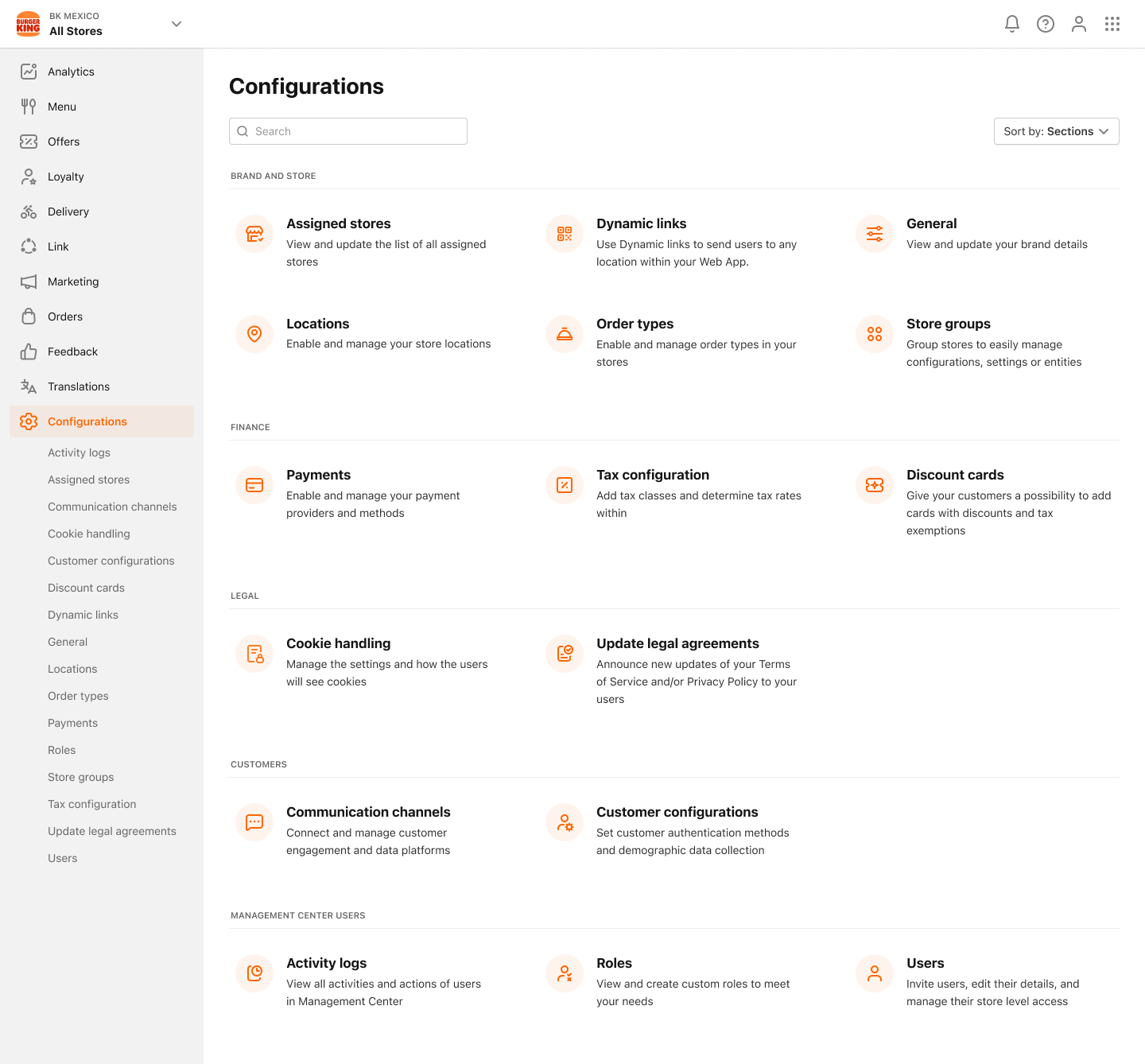
Task: Click inside the Search field
Action: [347, 131]
